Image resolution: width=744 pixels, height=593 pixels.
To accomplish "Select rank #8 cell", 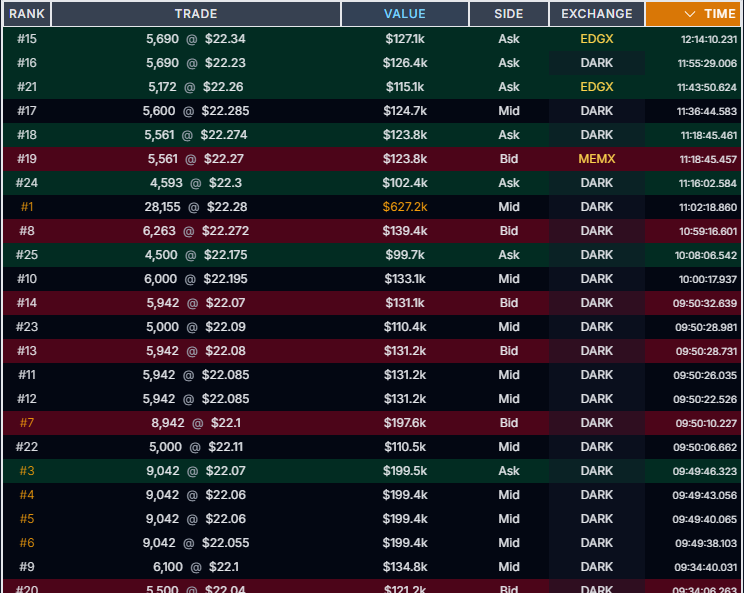I will (27, 231).
